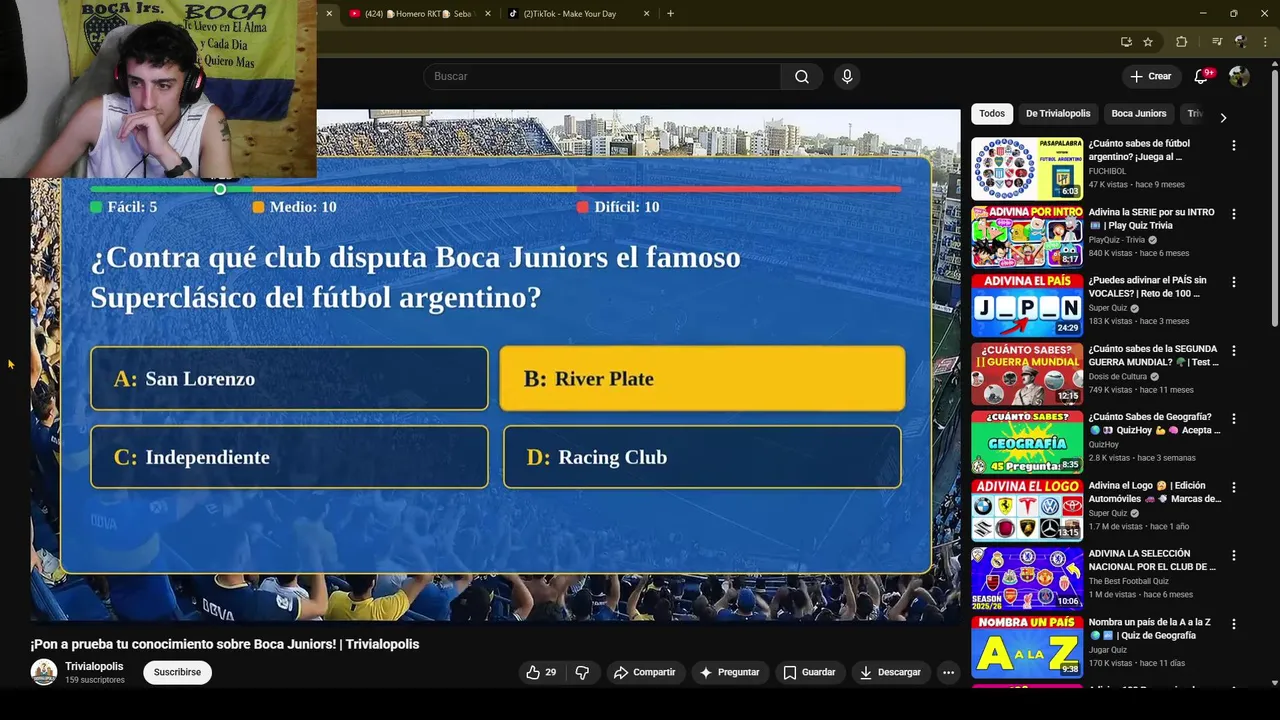
Task: Save the video with Guardar
Action: 809,672
